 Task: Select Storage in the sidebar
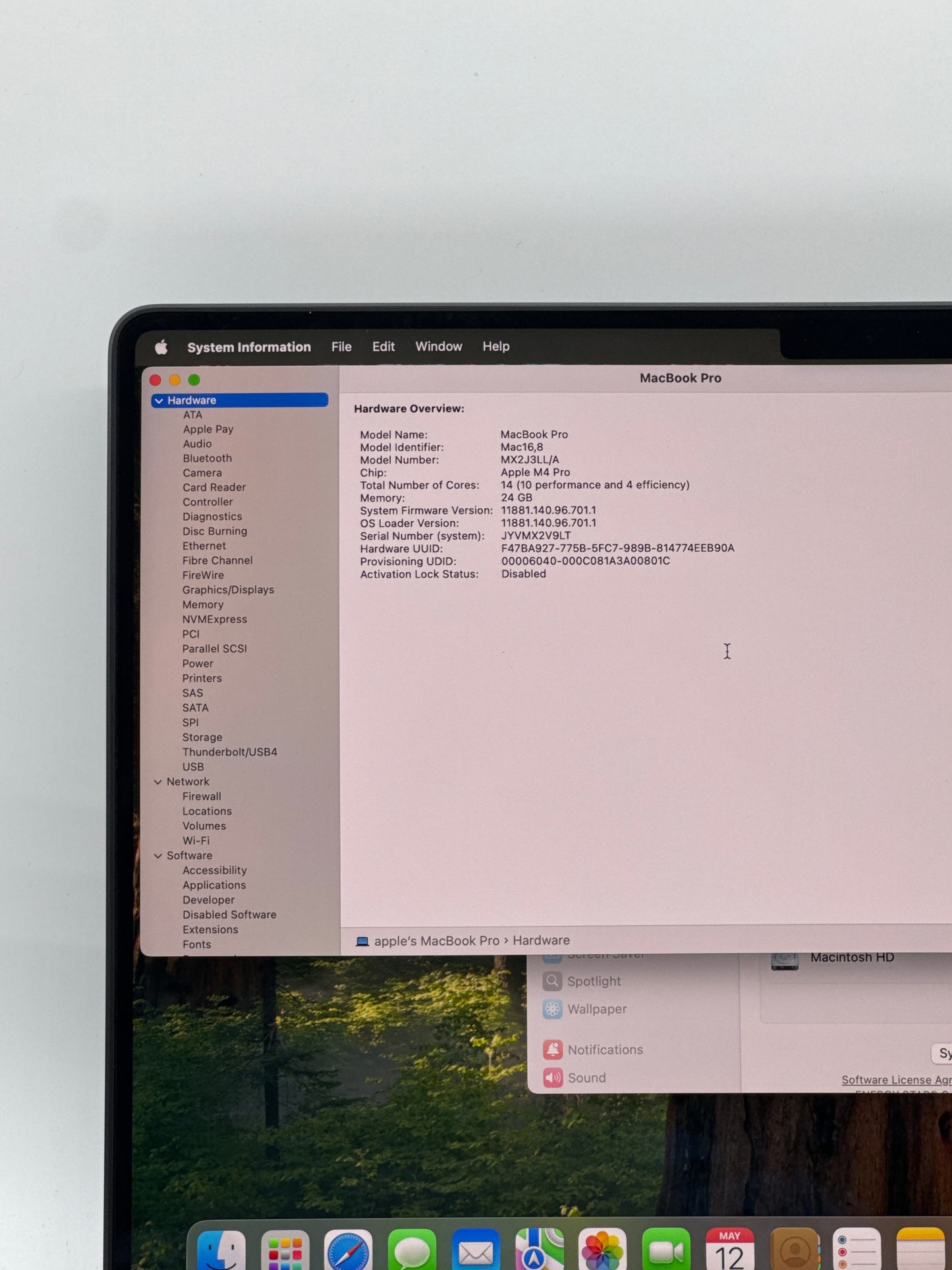[x=202, y=737]
